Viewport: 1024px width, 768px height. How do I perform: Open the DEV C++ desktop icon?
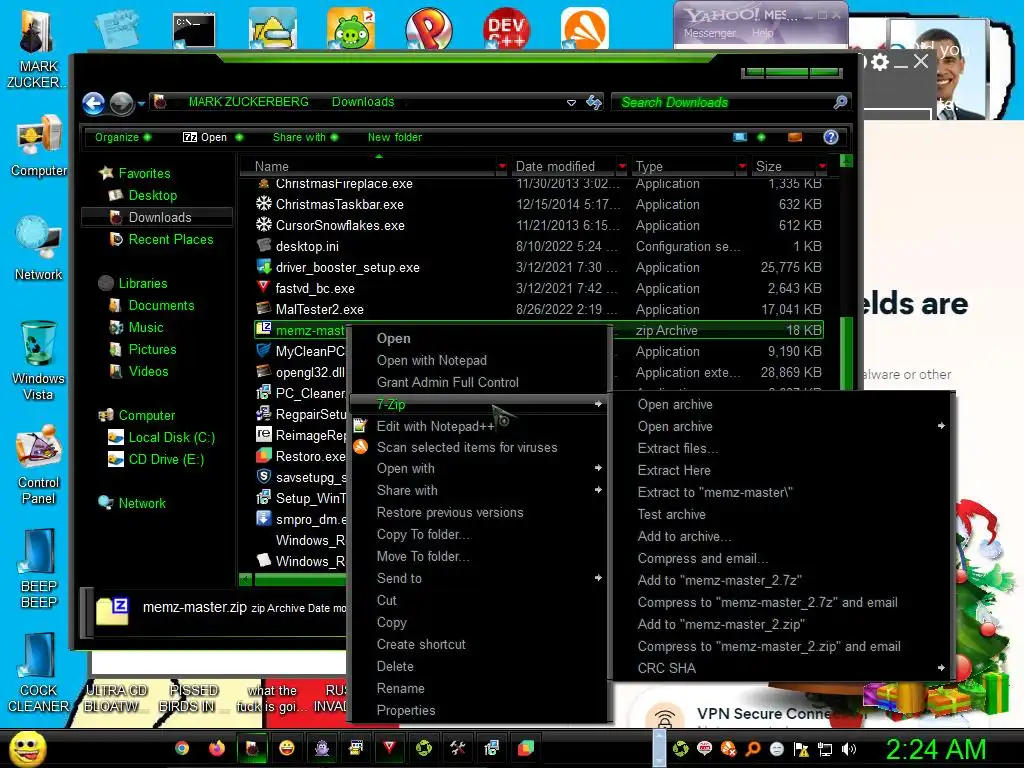[x=506, y=28]
